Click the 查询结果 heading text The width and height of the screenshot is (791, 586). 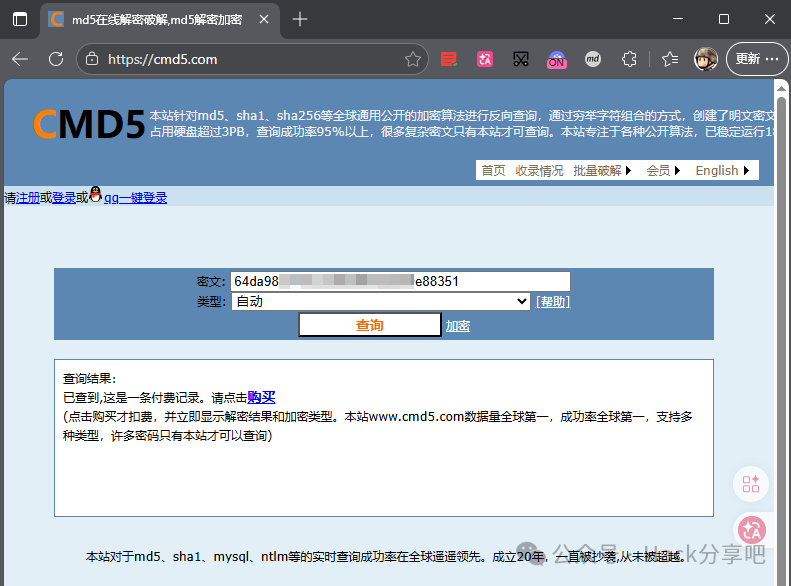[89, 379]
